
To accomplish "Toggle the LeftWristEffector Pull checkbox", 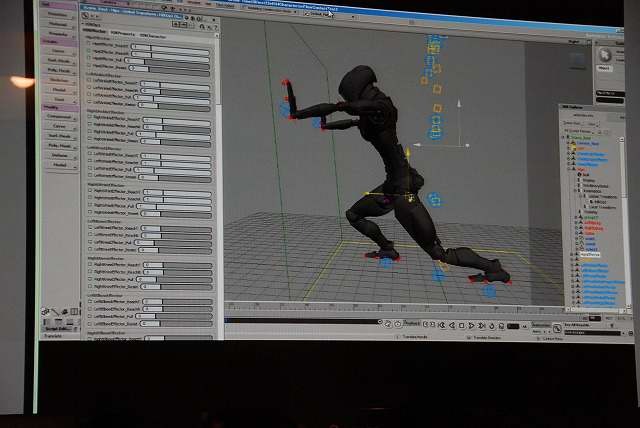I will [x=89, y=95].
